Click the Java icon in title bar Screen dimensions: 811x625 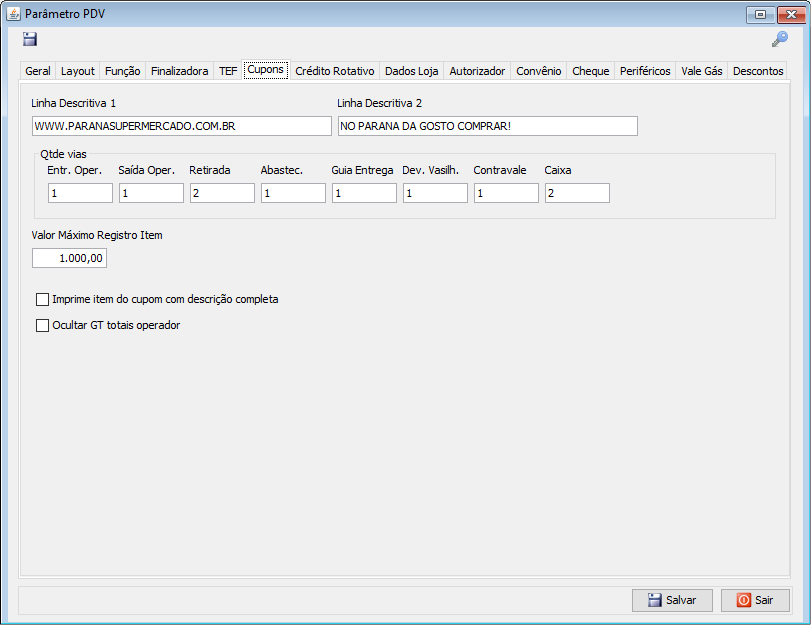point(13,14)
